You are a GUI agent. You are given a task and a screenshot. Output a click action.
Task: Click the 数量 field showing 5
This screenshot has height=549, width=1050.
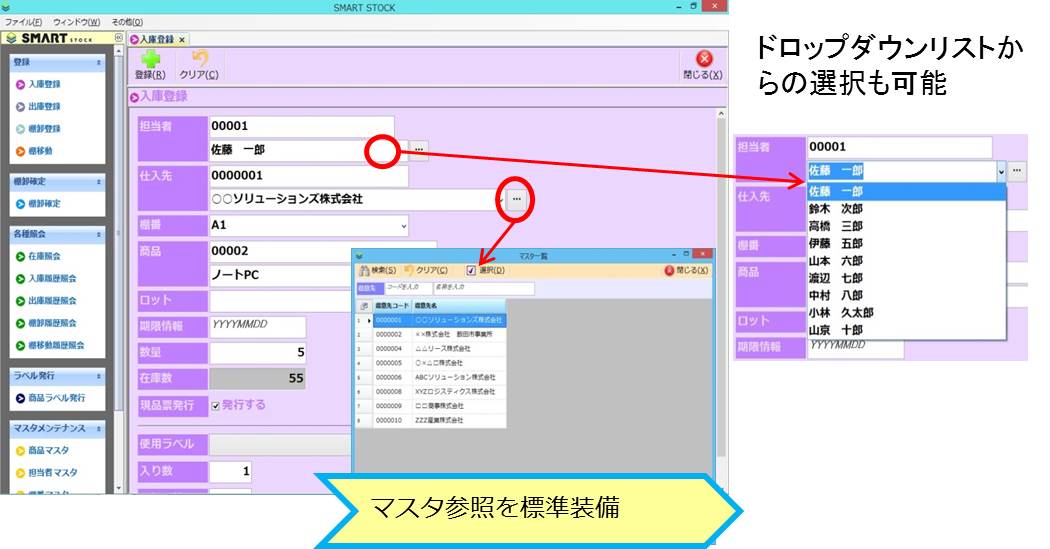click(258, 352)
